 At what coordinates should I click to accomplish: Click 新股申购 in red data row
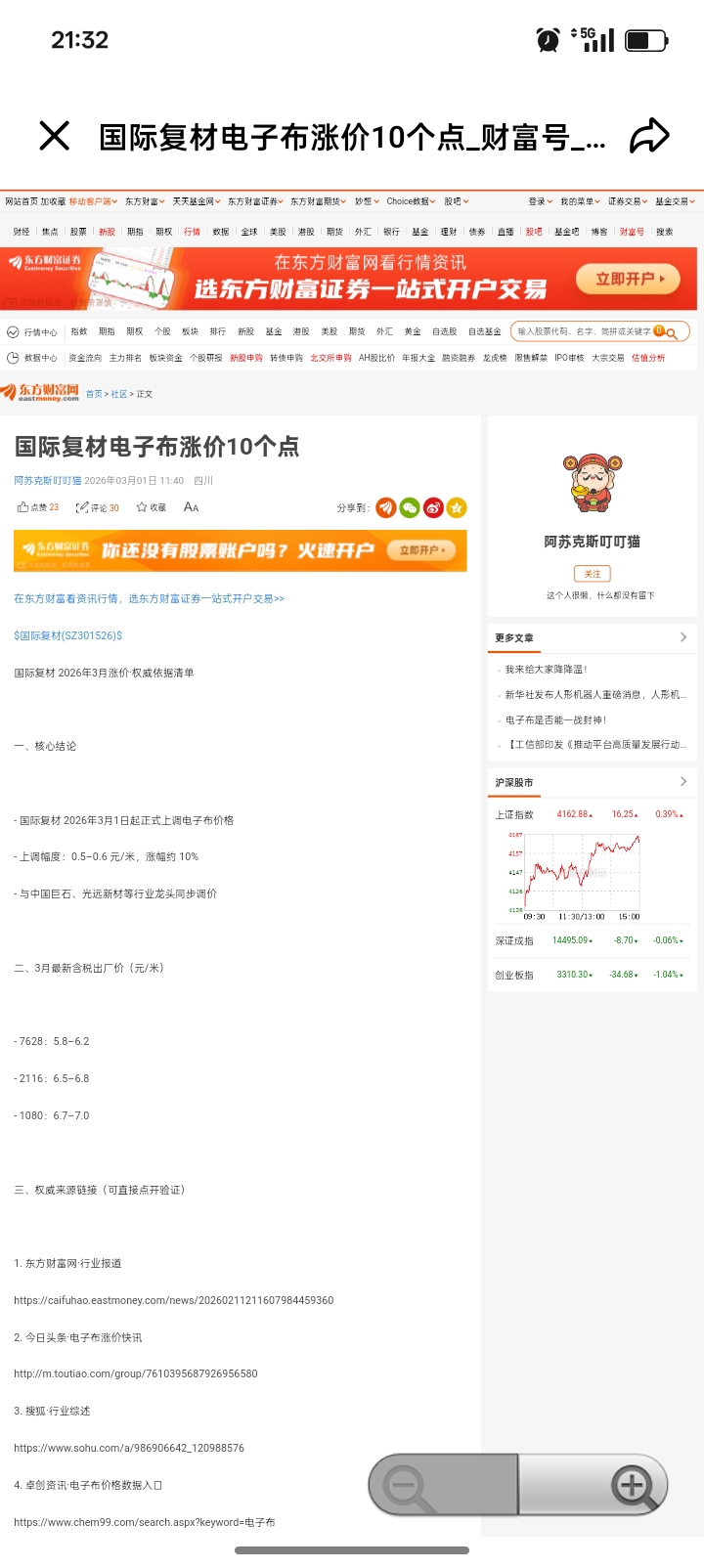[x=246, y=358]
